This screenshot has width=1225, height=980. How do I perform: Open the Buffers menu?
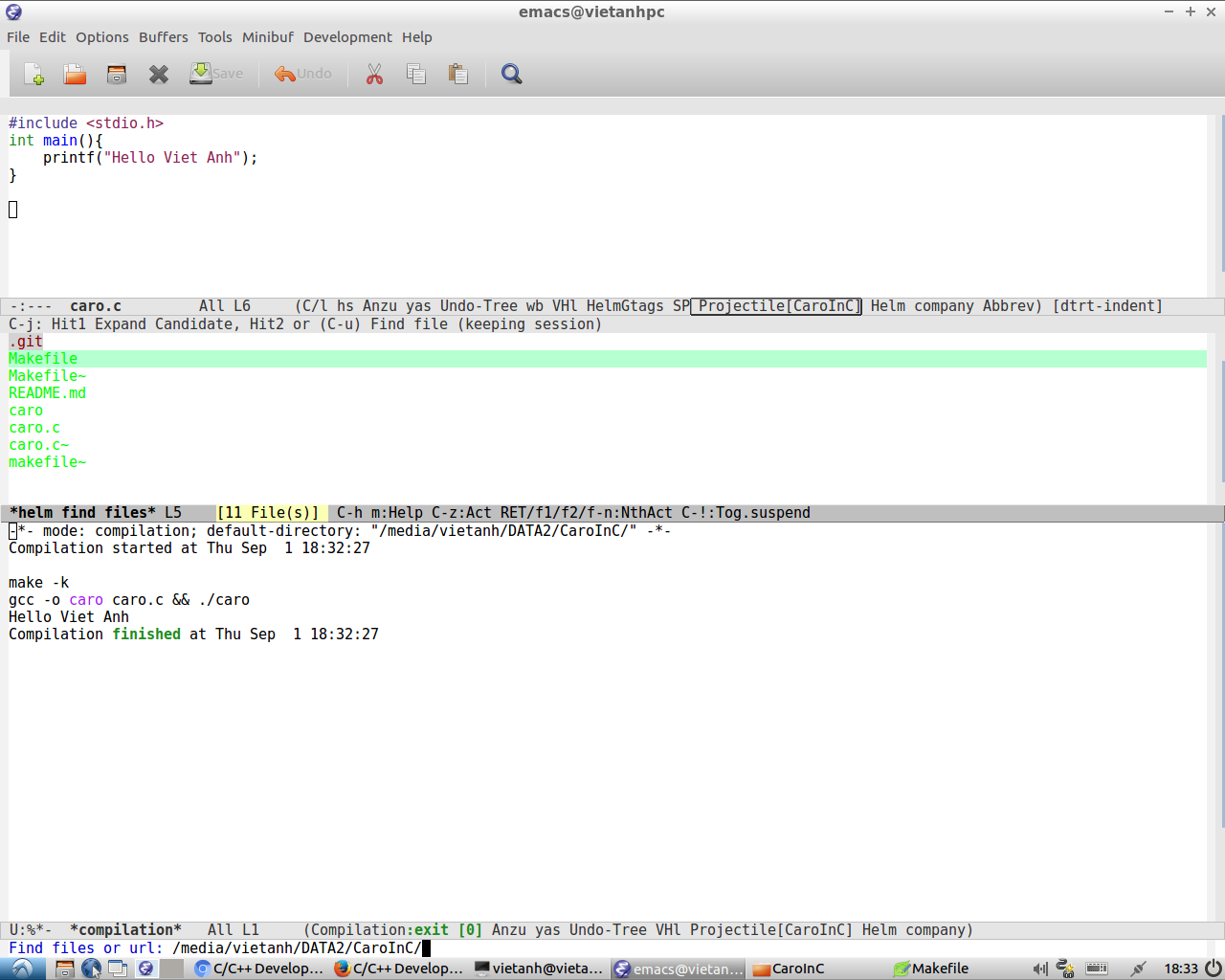[163, 37]
